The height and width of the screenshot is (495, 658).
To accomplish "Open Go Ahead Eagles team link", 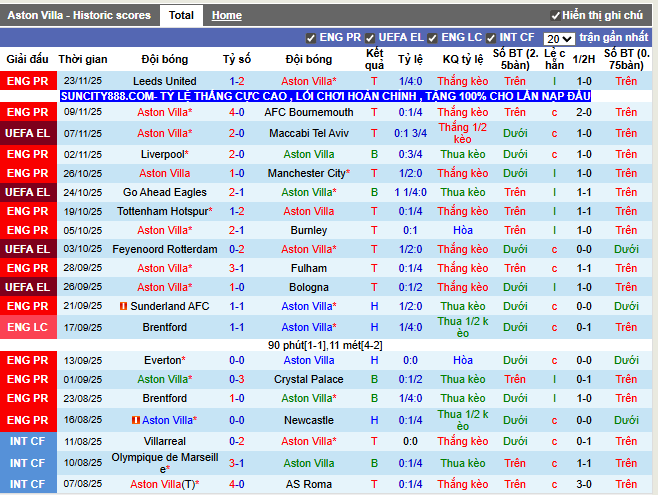I will point(164,193).
